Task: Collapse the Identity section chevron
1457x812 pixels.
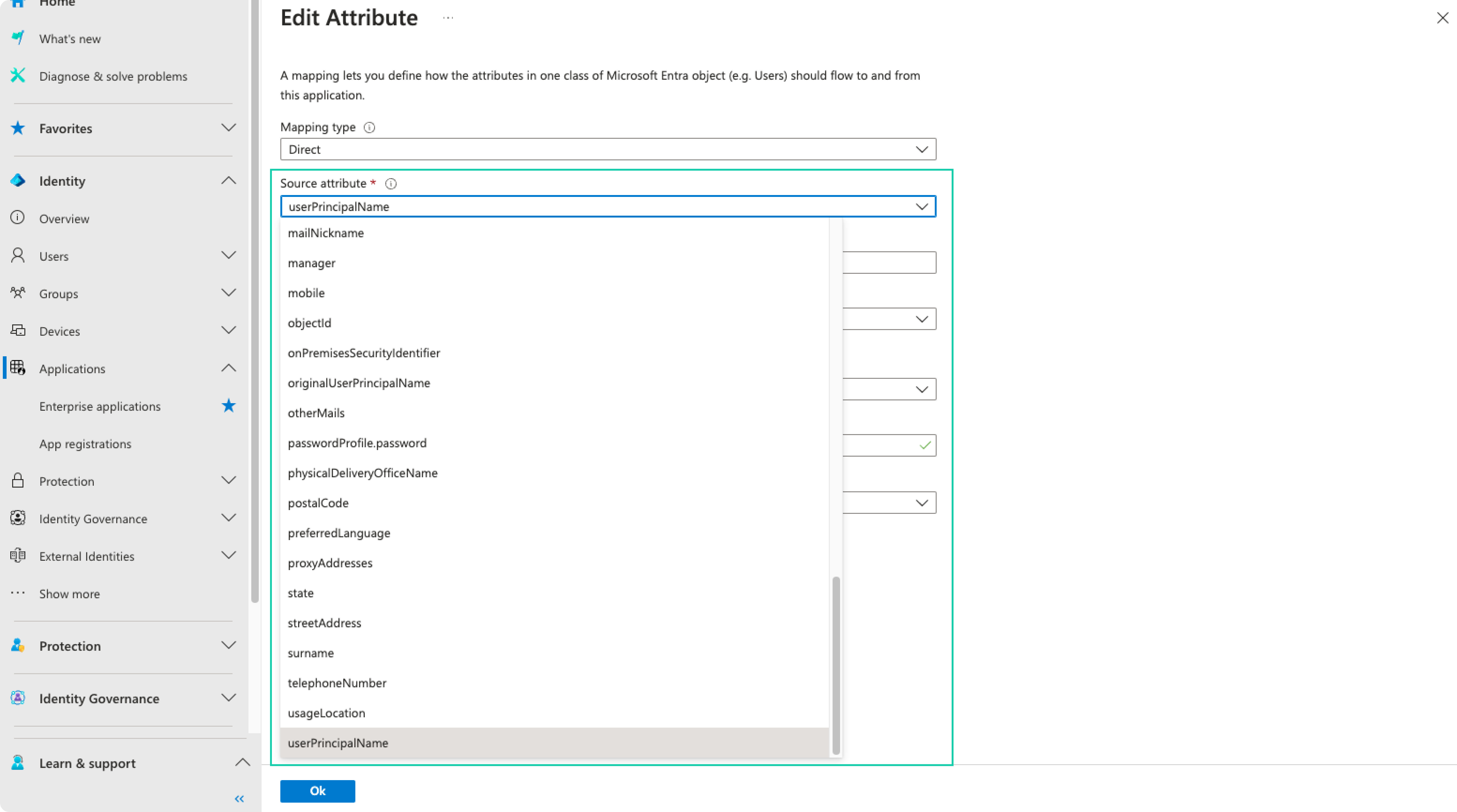Action: click(229, 180)
